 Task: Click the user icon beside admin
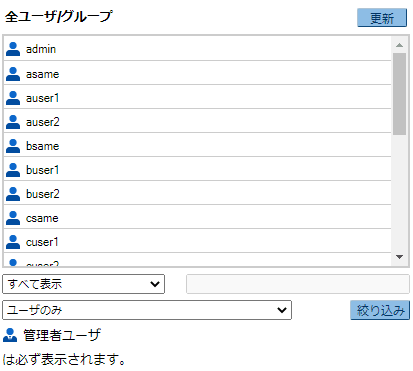point(13,49)
